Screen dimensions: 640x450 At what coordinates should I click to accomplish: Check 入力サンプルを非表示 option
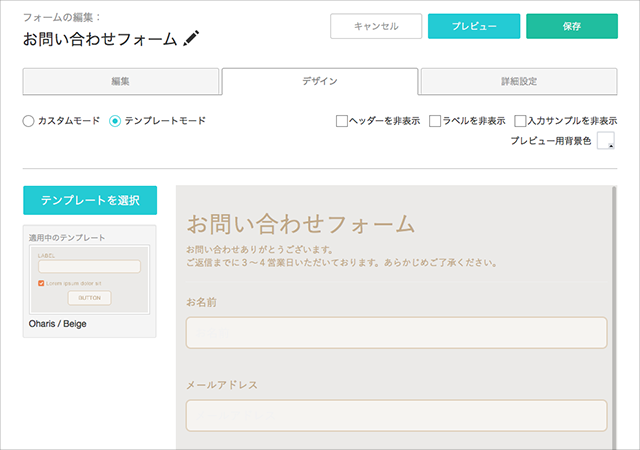point(520,121)
